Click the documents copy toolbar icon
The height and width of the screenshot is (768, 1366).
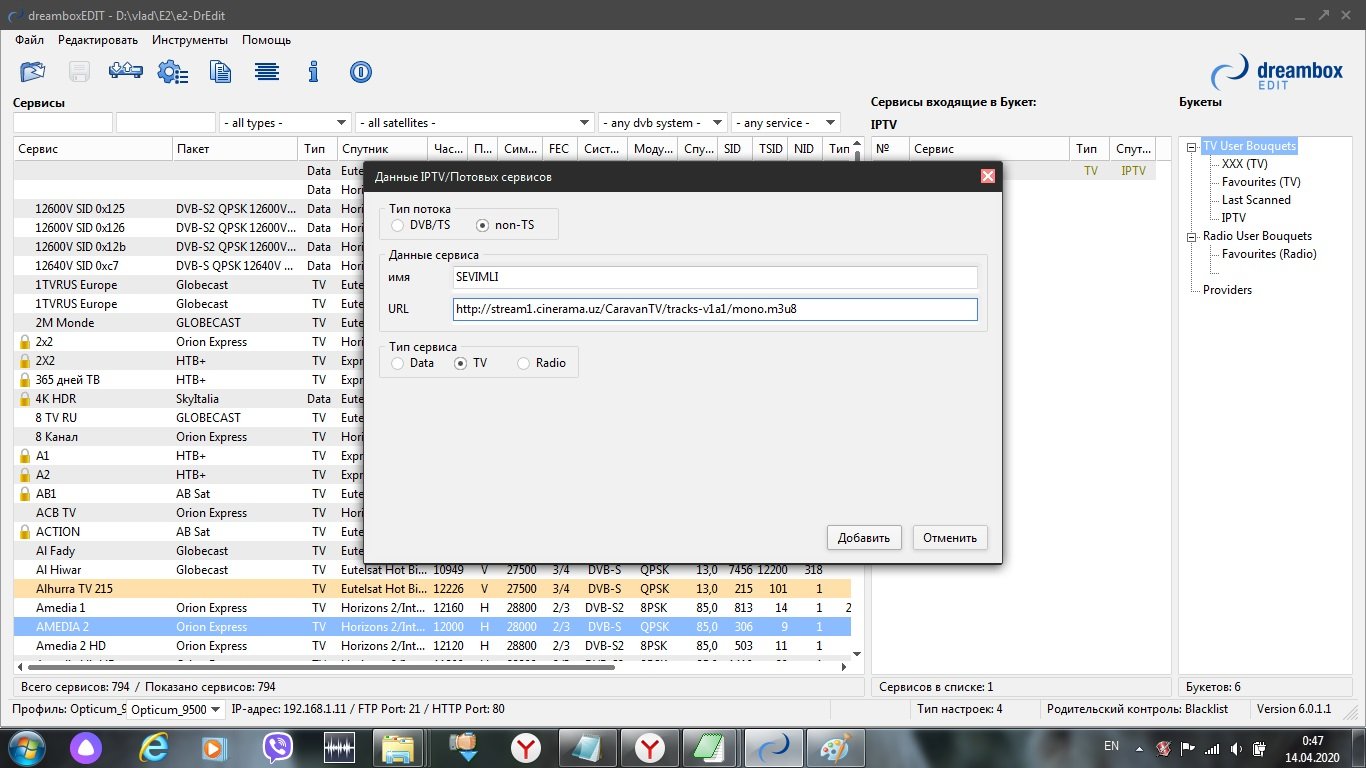[220, 72]
